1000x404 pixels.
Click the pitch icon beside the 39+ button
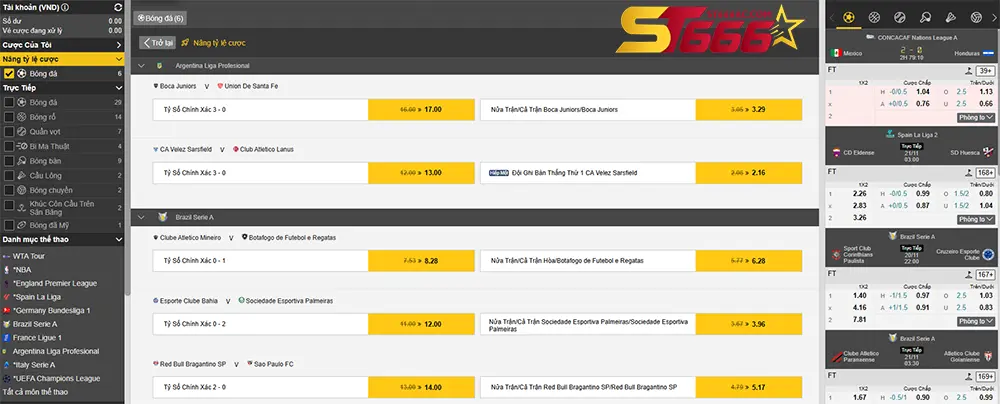coord(969,71)
